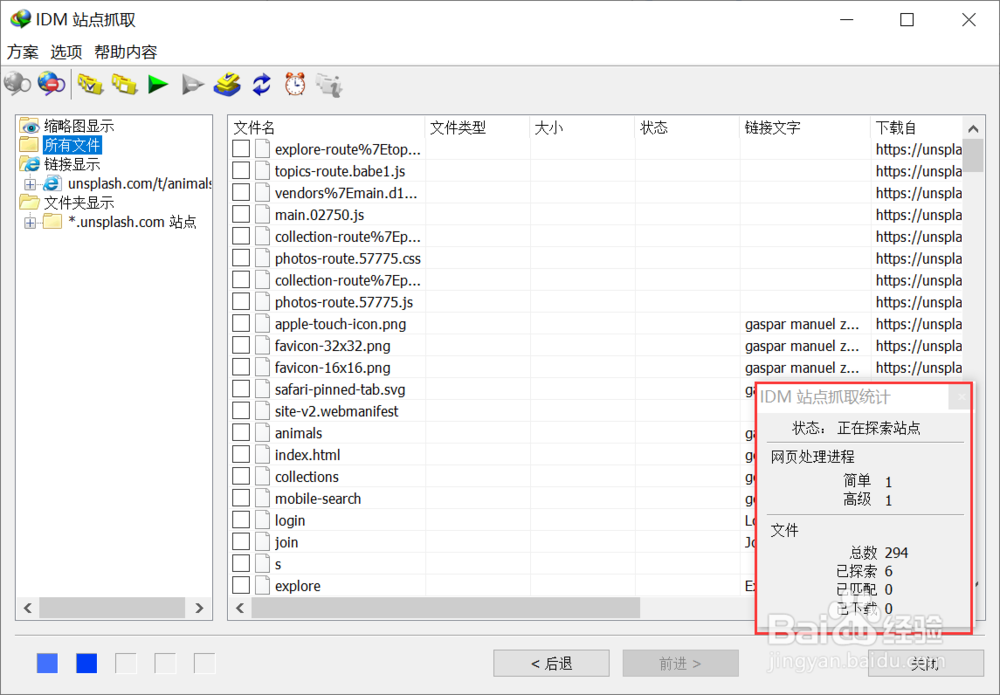1000x695 pixels.
Task: Check the login row checkbox
Action: tap(241, 520)
